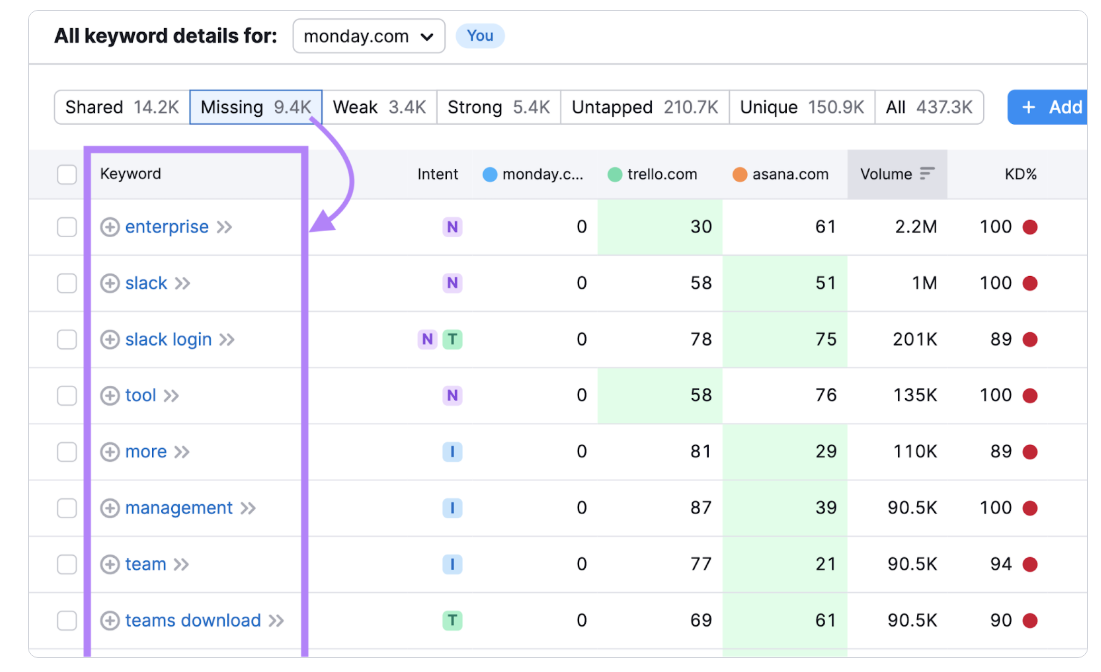Click the Volume column sort icon

click(x=927, y=174)
